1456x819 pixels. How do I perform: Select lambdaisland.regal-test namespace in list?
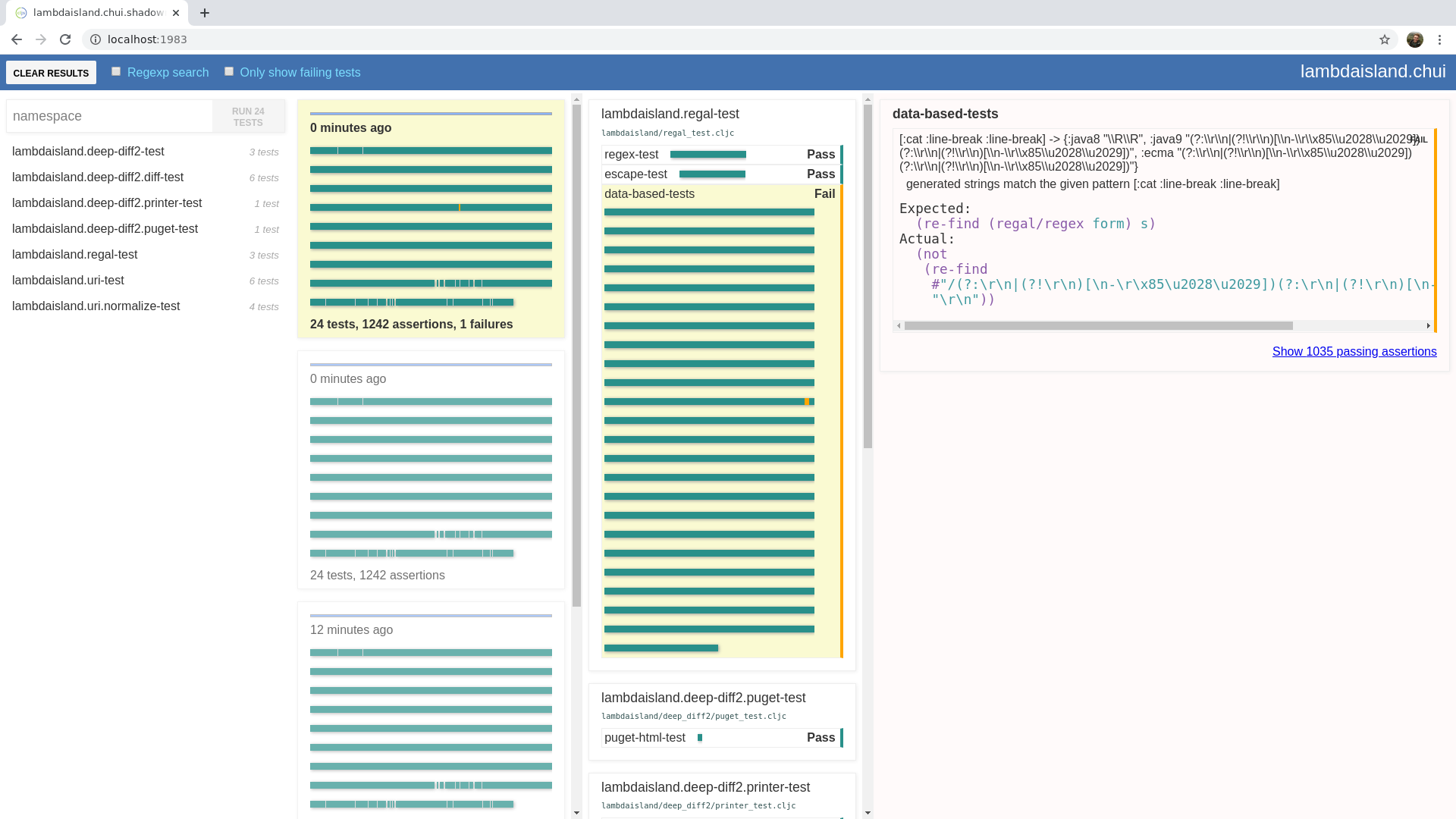pyautogui.click(x=74, y=255)
